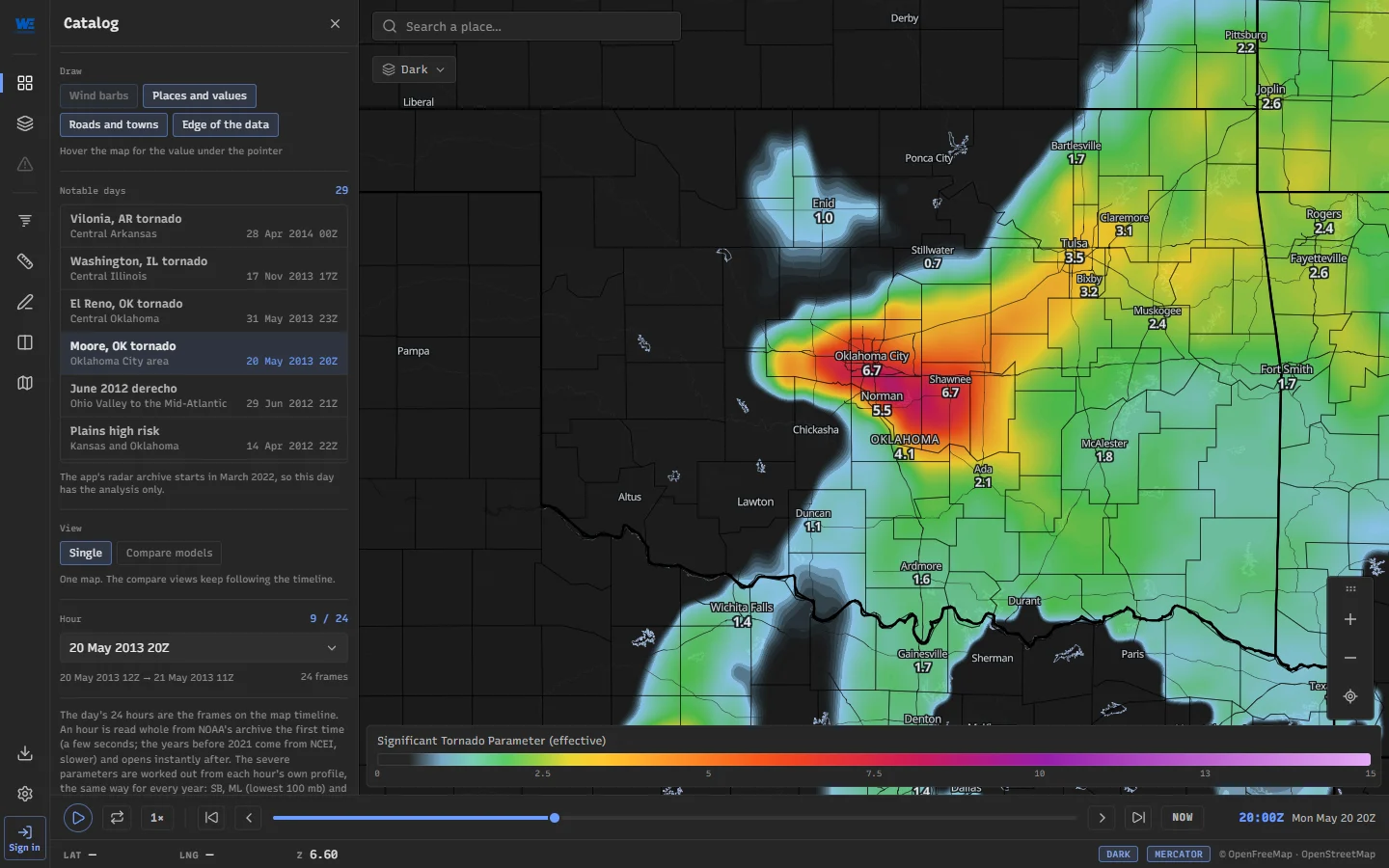Select the Vilonia, AR tornado entry

coord(204,226)
